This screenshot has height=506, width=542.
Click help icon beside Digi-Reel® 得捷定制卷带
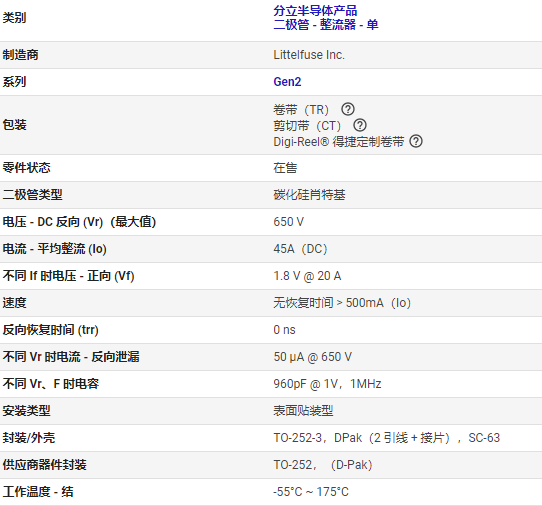416,141
